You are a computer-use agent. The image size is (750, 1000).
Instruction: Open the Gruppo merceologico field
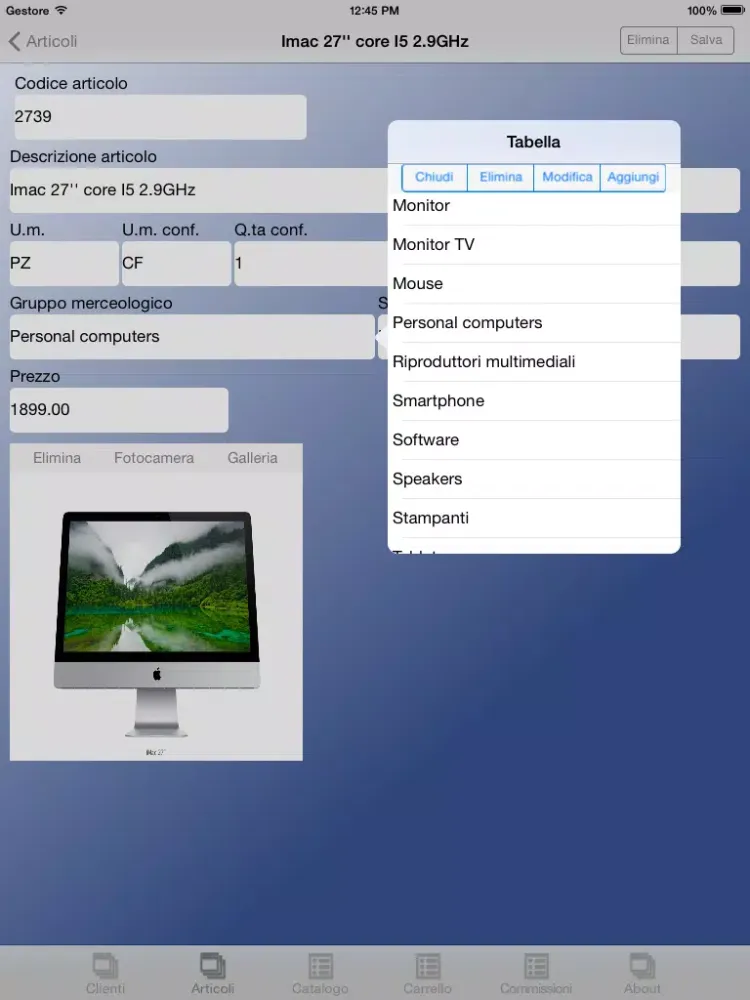click(x=192, y=337)
